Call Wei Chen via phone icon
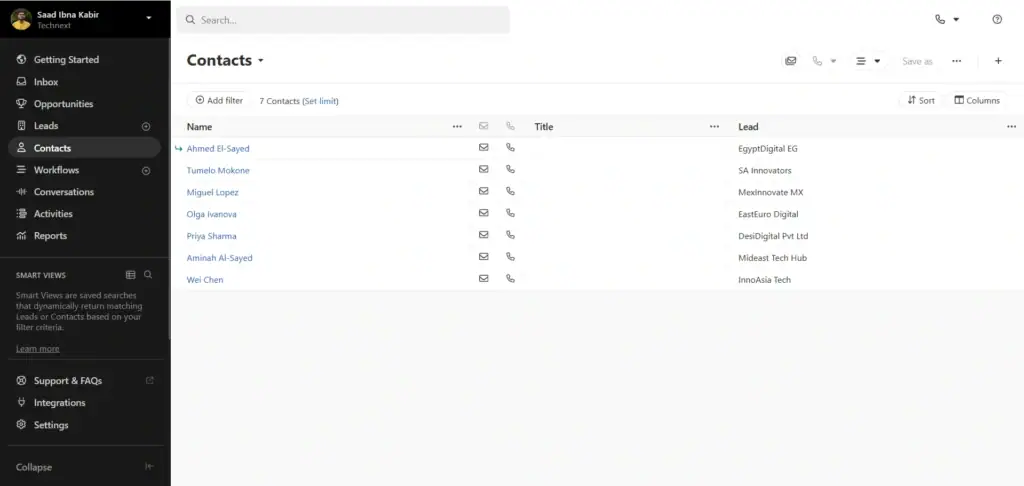 [510, 278]
